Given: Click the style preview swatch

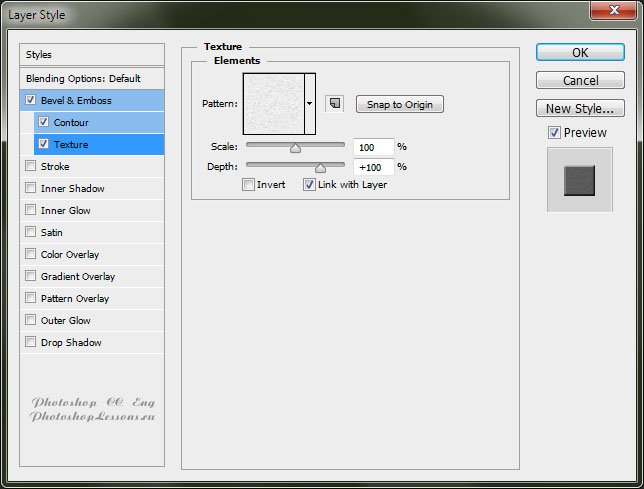Looking at the screenshot, I should pos(579,180).
